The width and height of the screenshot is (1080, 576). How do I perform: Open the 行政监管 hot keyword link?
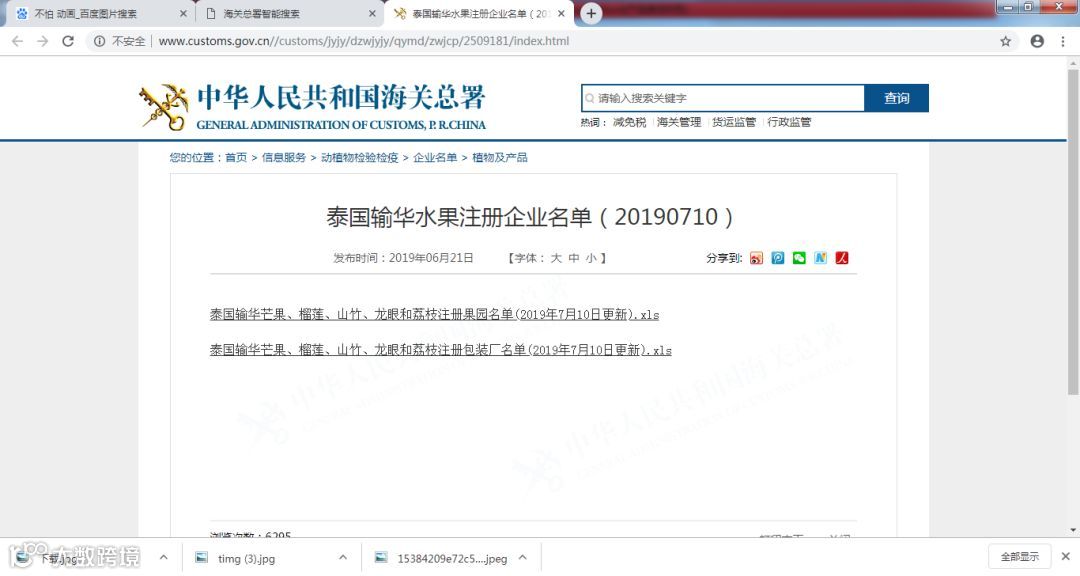(789, 122)
